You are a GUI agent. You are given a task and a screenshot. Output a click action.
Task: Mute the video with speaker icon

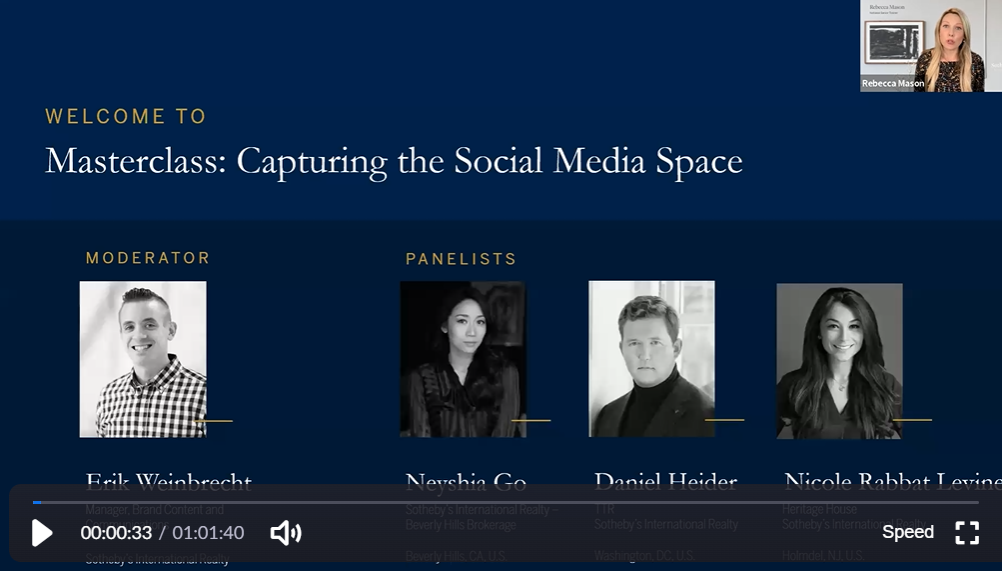click(286, 533)
